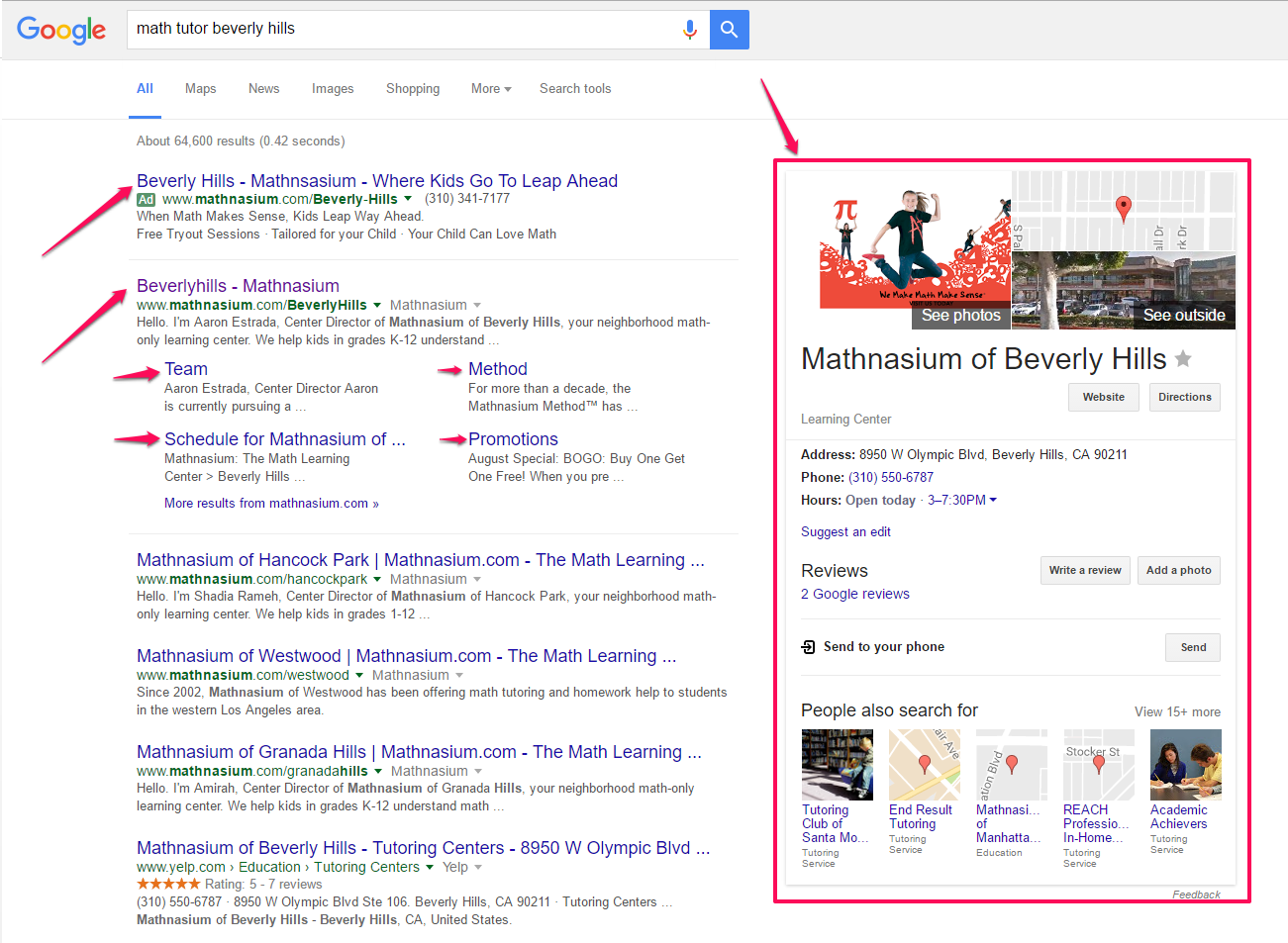Click Suggest an edit
Screen dimensions: 1288x943
[845, 531]
